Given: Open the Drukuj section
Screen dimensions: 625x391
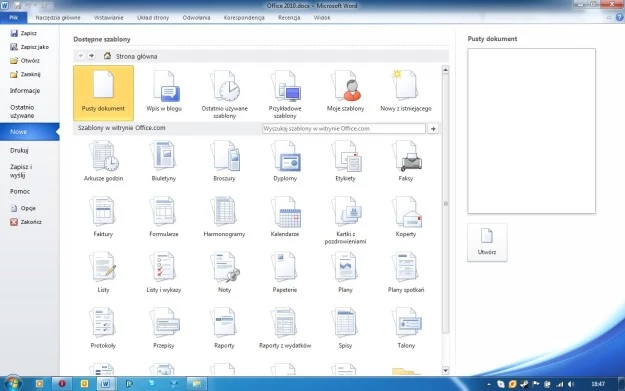Looking at the screenshot, I should coord(19,150).
